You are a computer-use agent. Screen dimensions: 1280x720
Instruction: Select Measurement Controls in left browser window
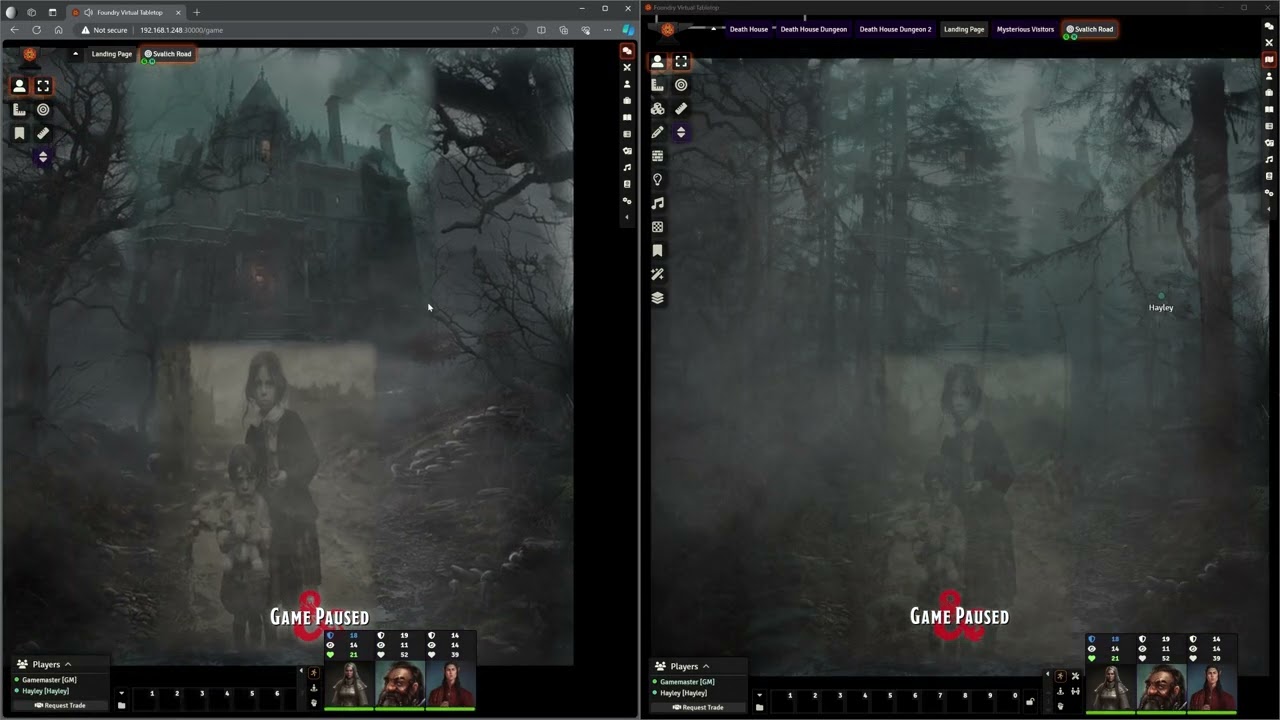19,110
